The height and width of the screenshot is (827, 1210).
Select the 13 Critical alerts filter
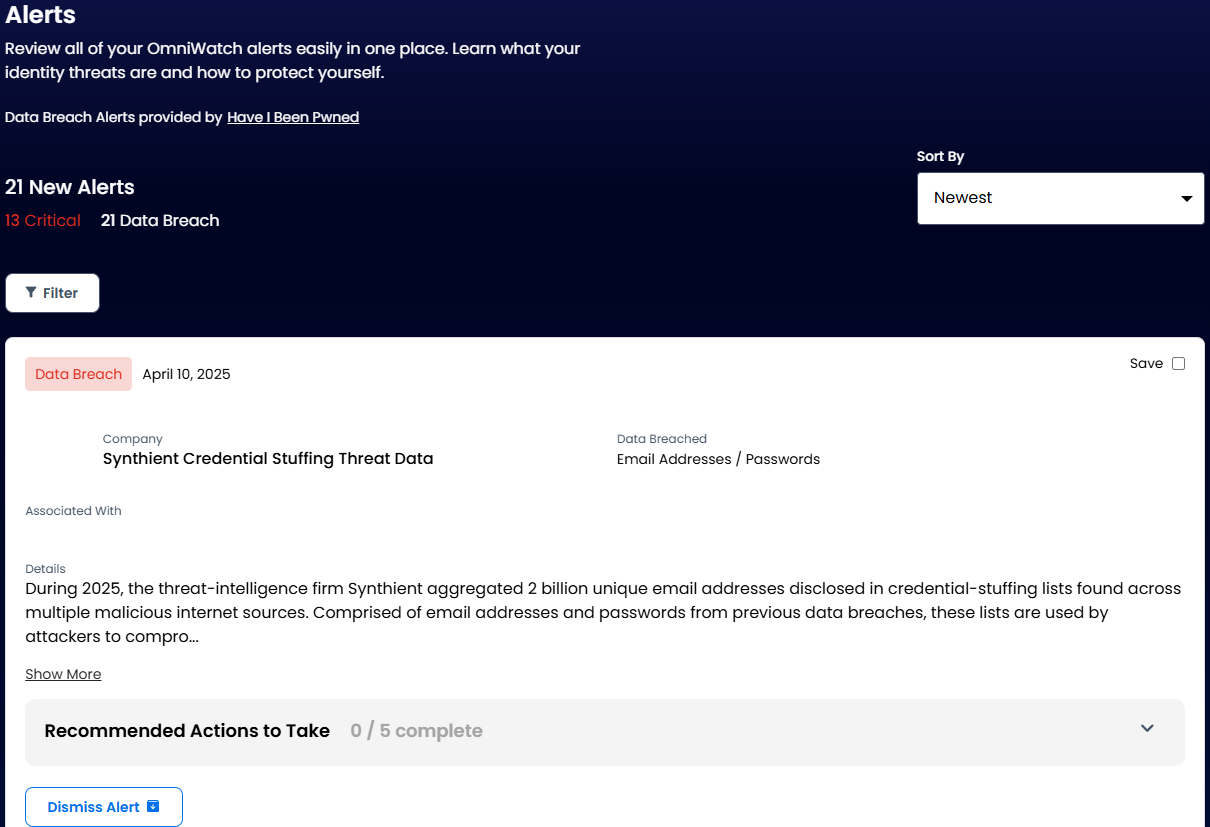(43, 220)
